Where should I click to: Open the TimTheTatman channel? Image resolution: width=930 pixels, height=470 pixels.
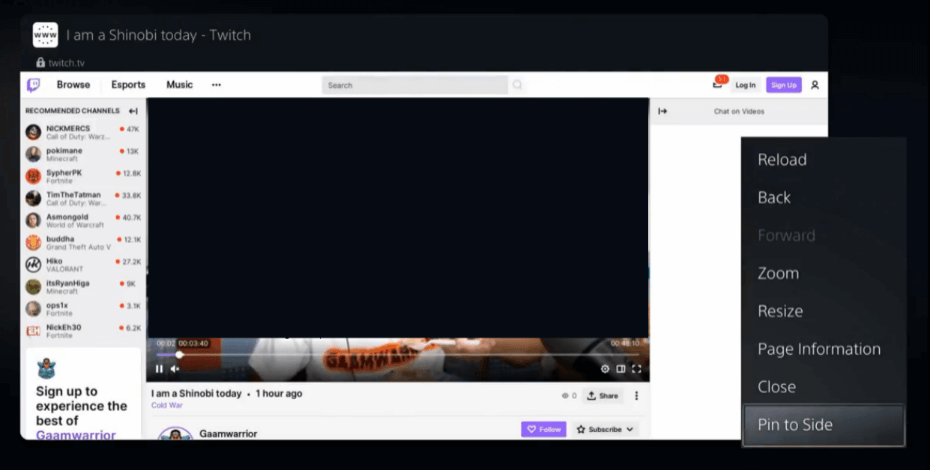[x=83, y=198]
